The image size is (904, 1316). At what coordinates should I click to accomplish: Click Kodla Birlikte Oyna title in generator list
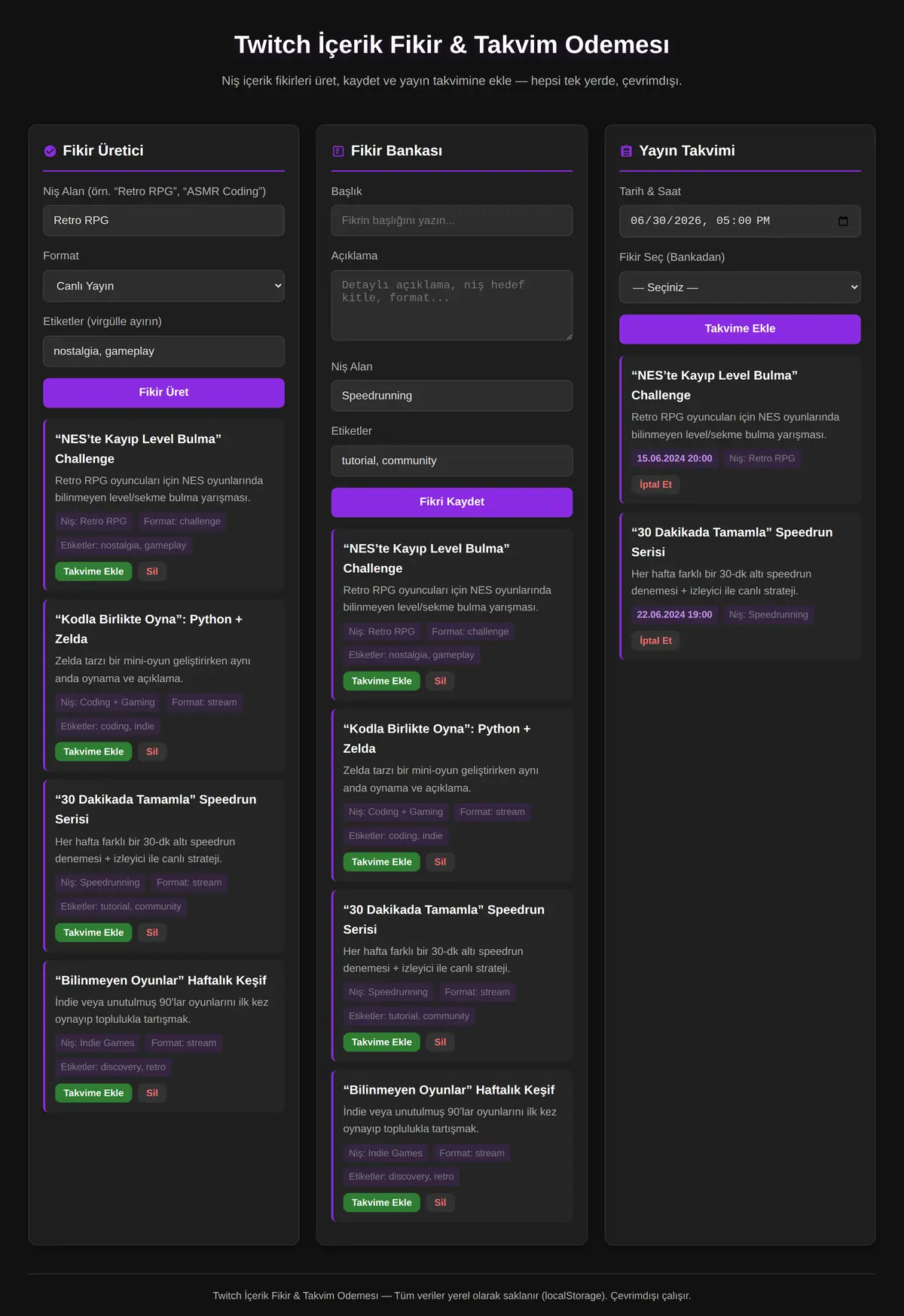(x=148, y=629)
